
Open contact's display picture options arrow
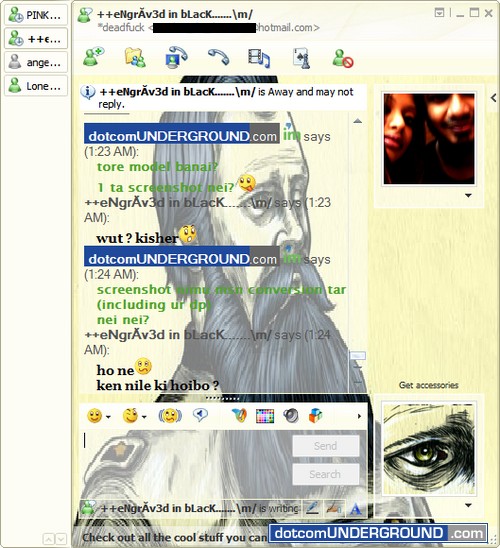(x=468, y=196)
